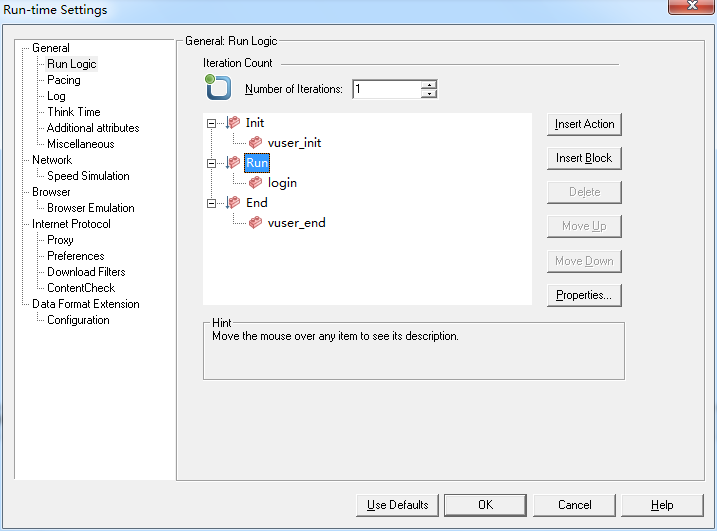
Task: Decrease the number of iterations with down arrow
Action: (x=429, y=93)
